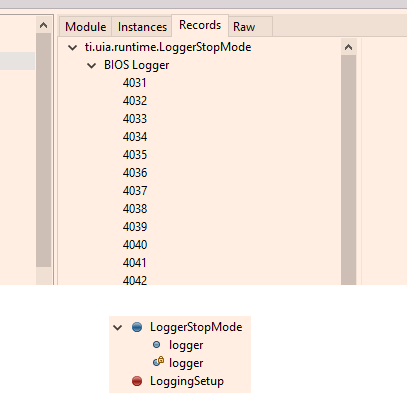Click the red LoggingSetup module icon
407x400 pixels.
click(x=137, y=381)
